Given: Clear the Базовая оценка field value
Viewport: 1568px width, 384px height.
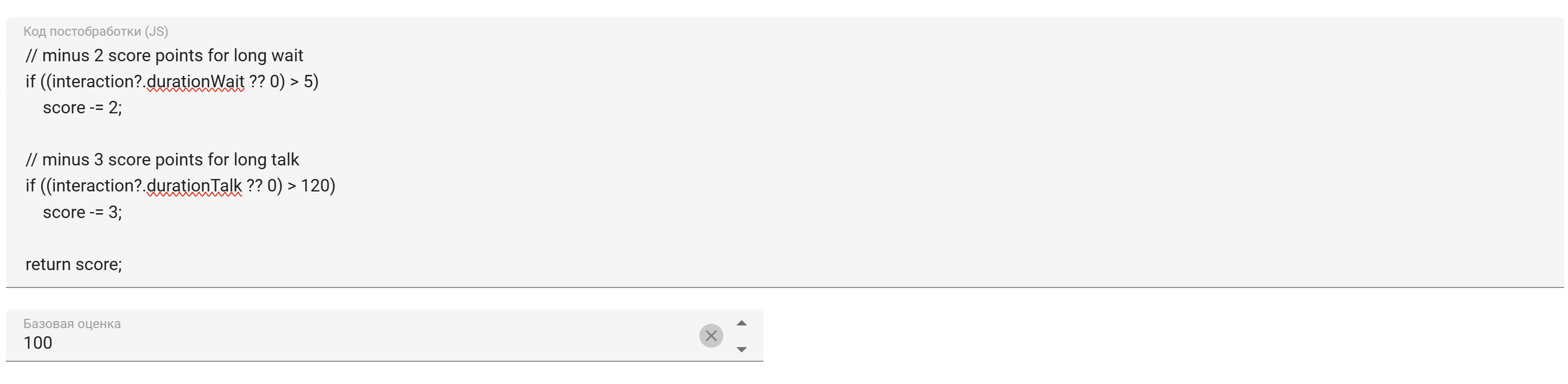Looking at the screenshot, I should (710, 336).
